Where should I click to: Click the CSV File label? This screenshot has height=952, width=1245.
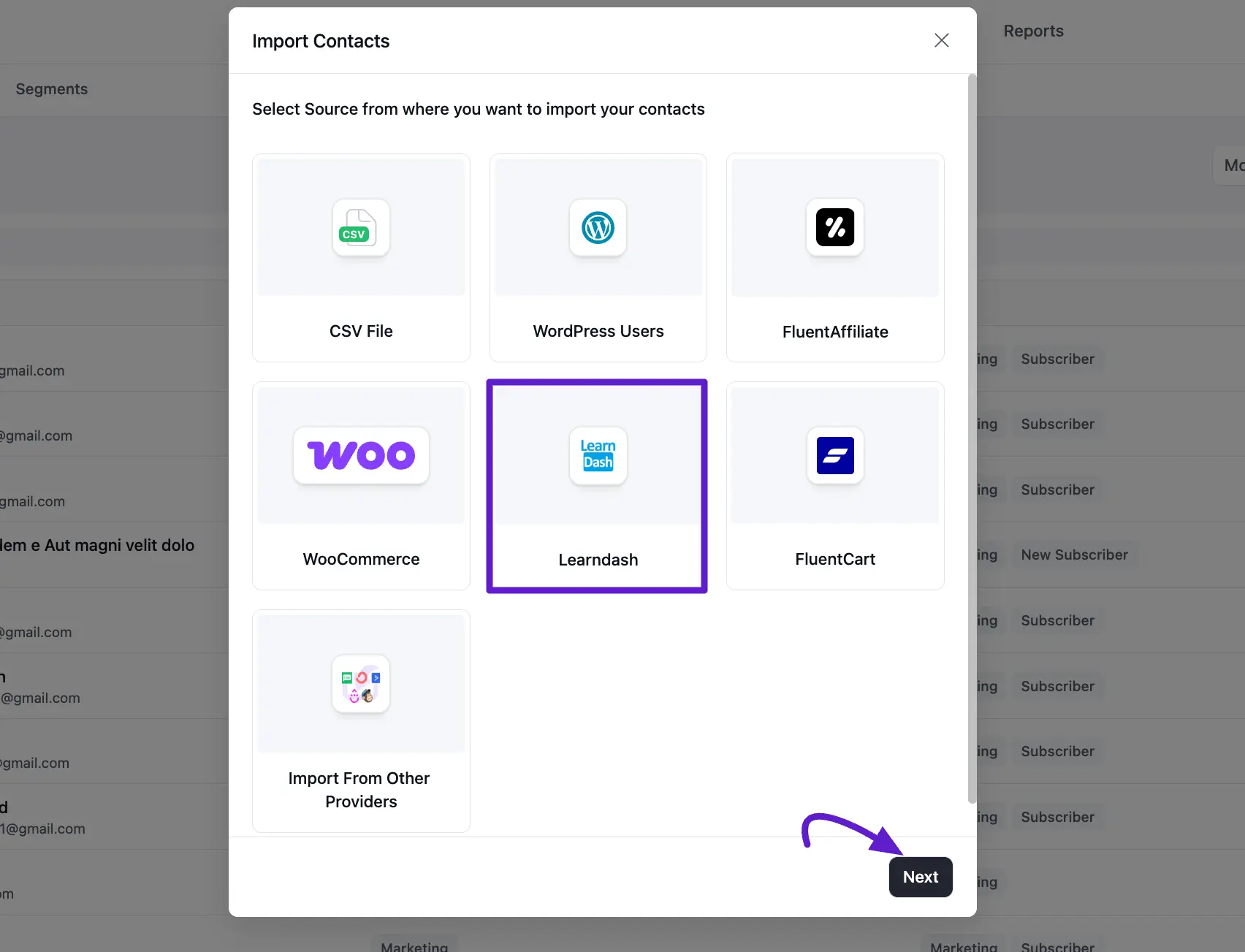(x=361, y=331)
